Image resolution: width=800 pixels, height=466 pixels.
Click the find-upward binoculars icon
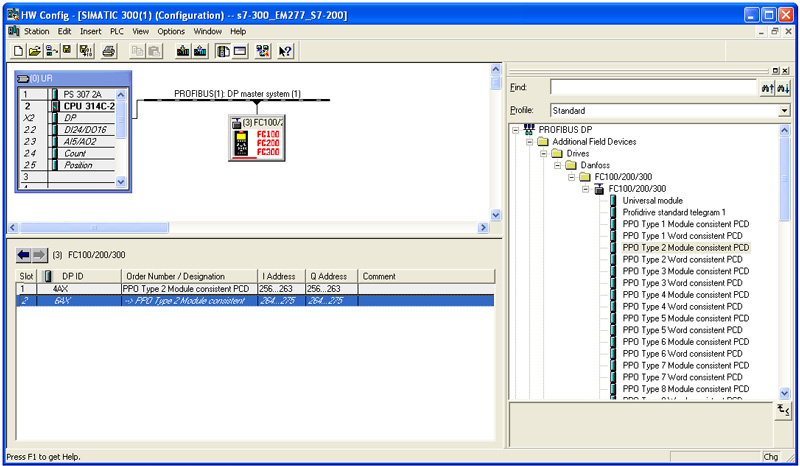coord(767,88)
